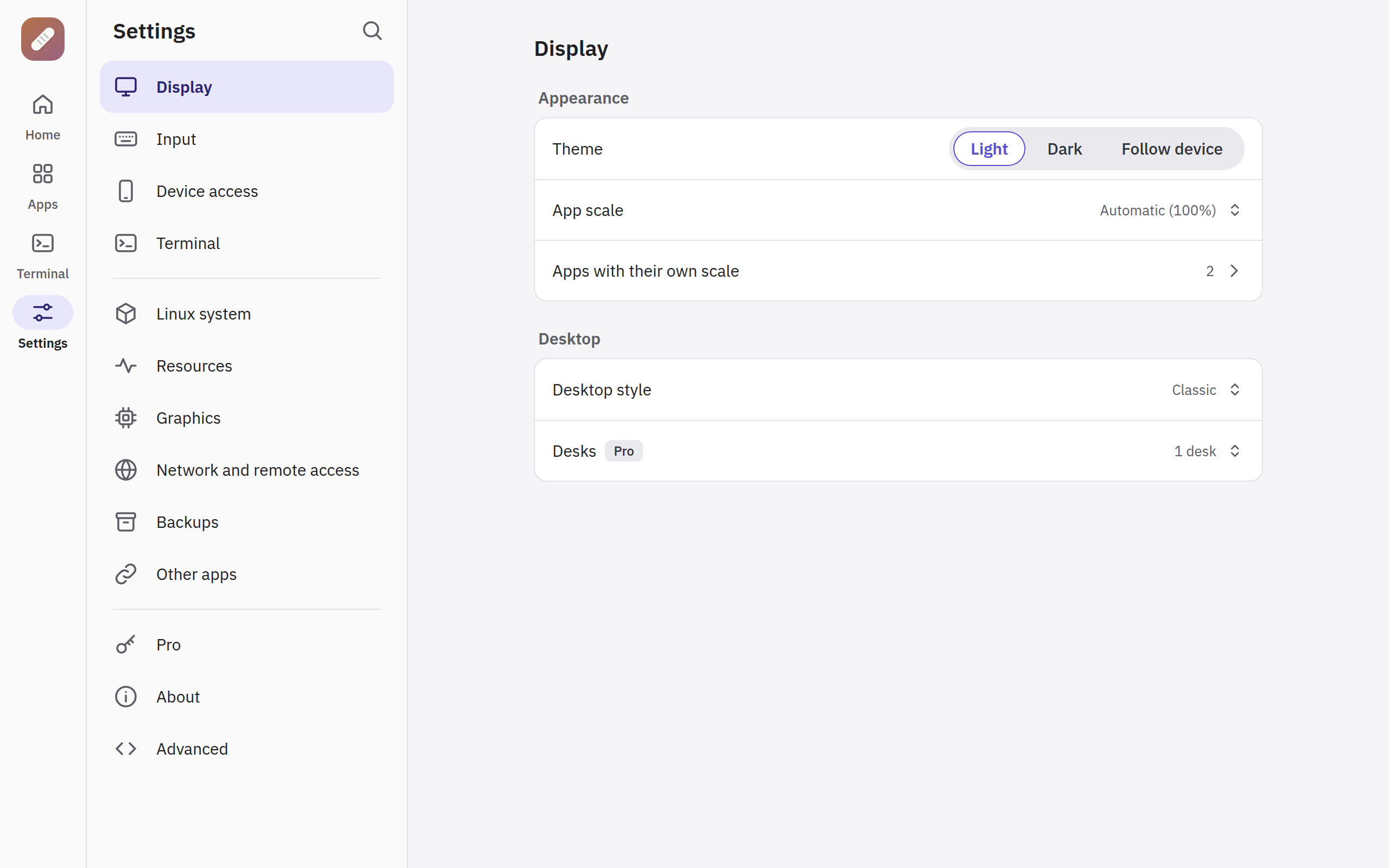Click the Apps with their own scale label
This screenshot has width=1389, height=868.
tap(645, 271)
